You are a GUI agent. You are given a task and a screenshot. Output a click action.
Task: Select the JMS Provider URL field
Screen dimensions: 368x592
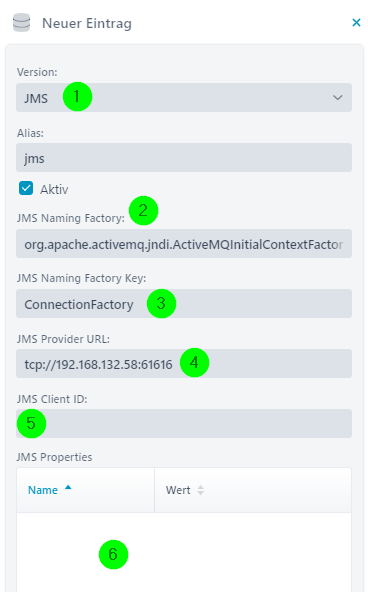184,364
